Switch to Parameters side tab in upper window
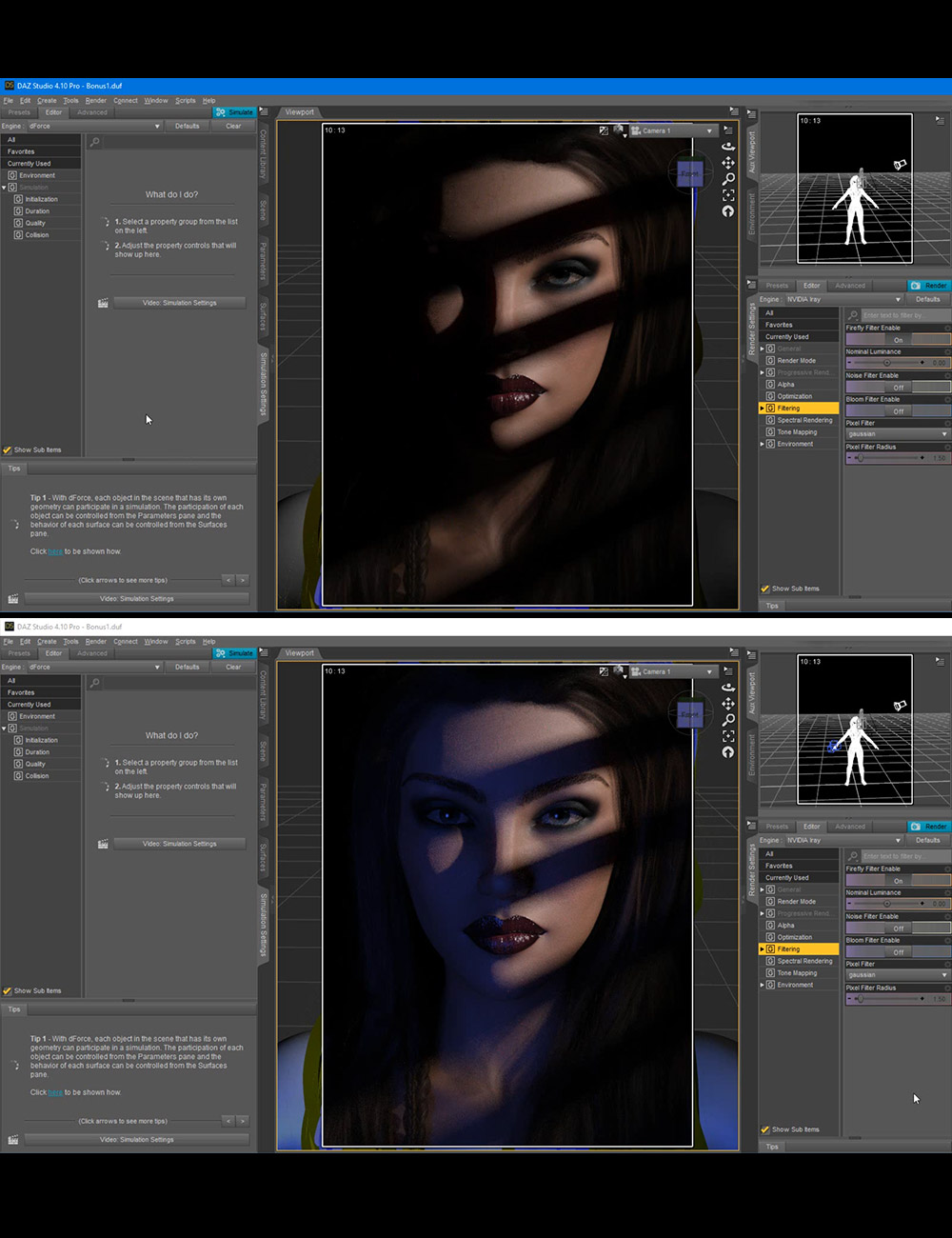This screenshot has height=1238, width=952. pyautogui.click(x=264, y=262)
